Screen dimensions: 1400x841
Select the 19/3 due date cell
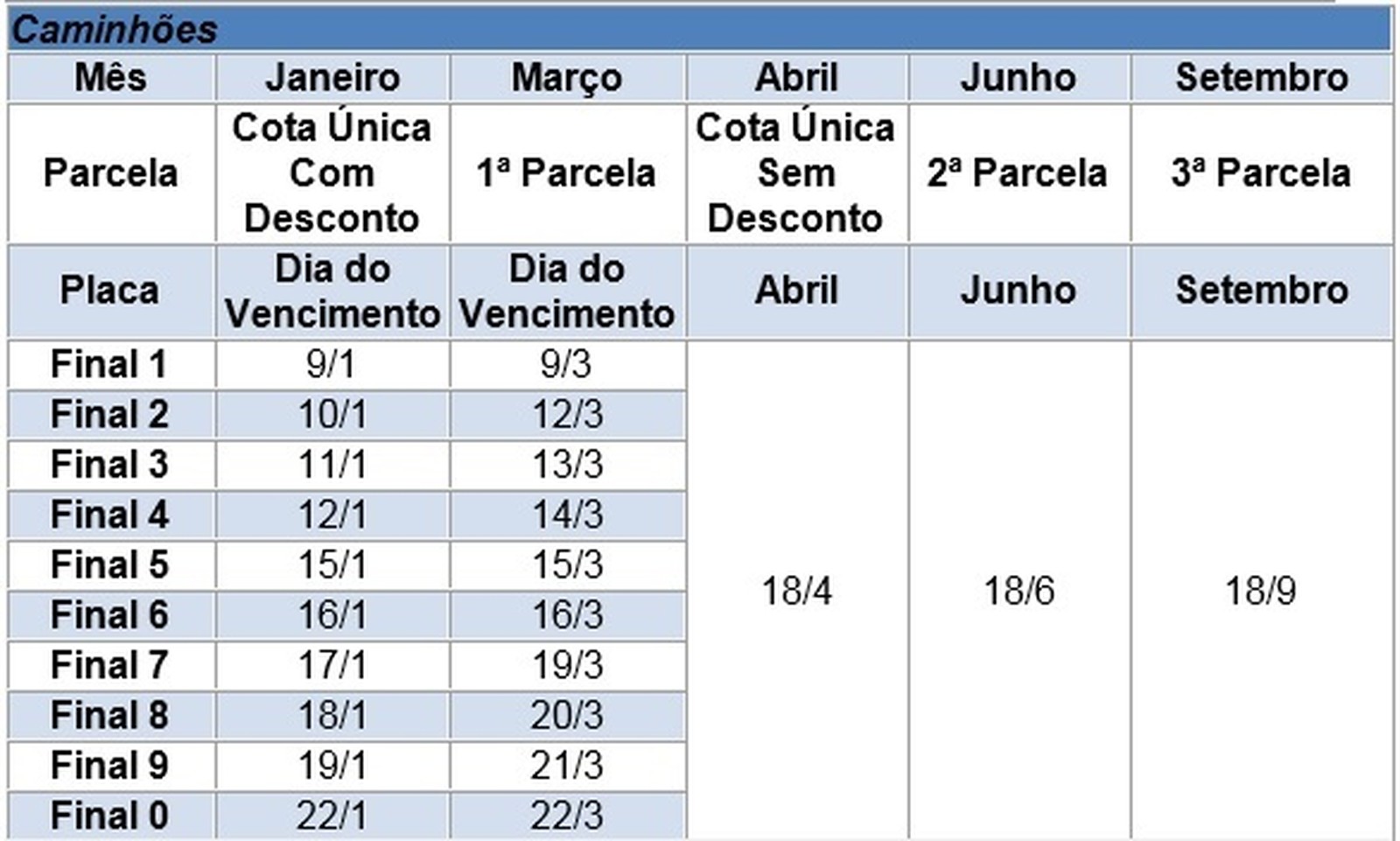tap(567, 665)
